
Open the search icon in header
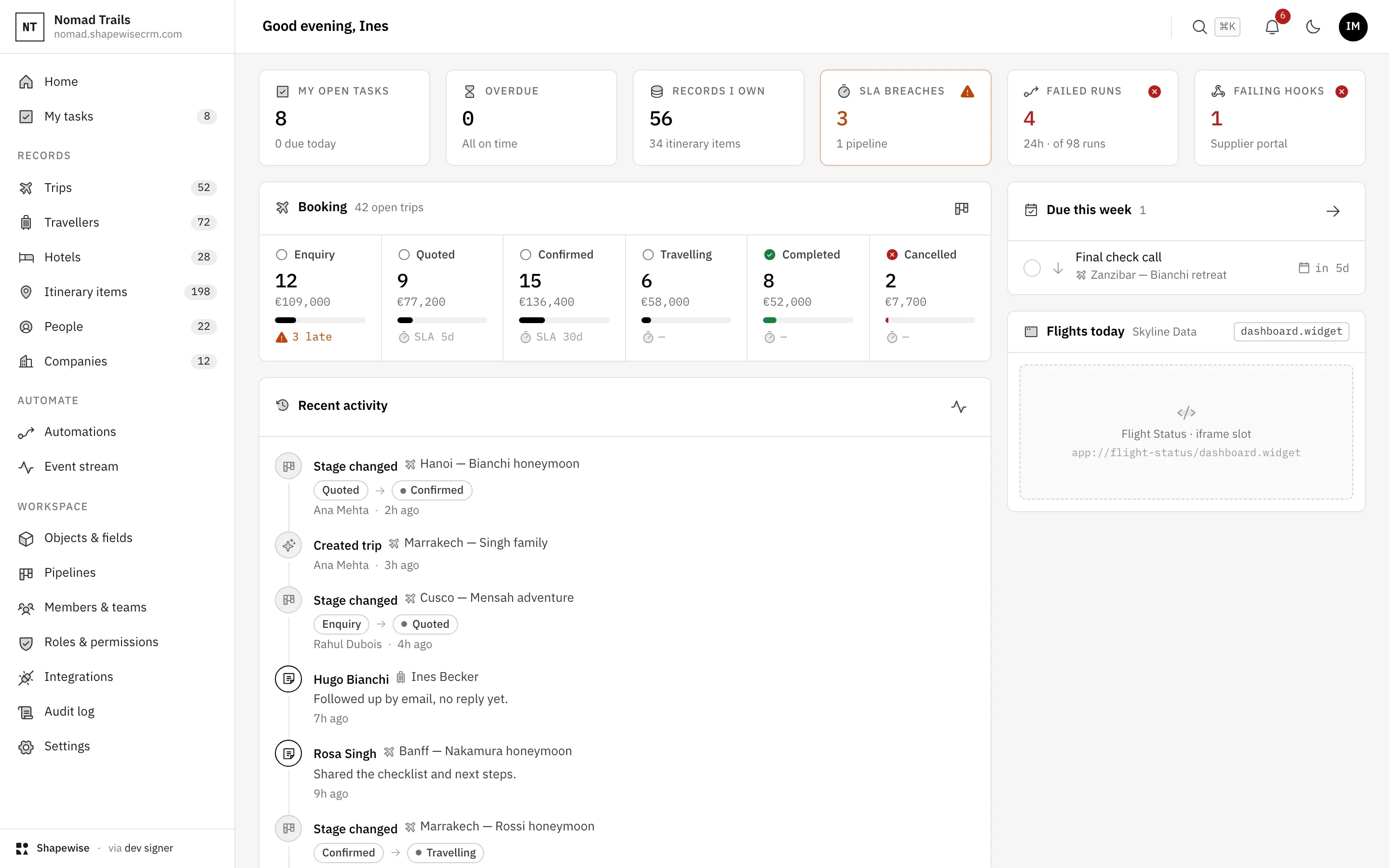pos(1199,27)
